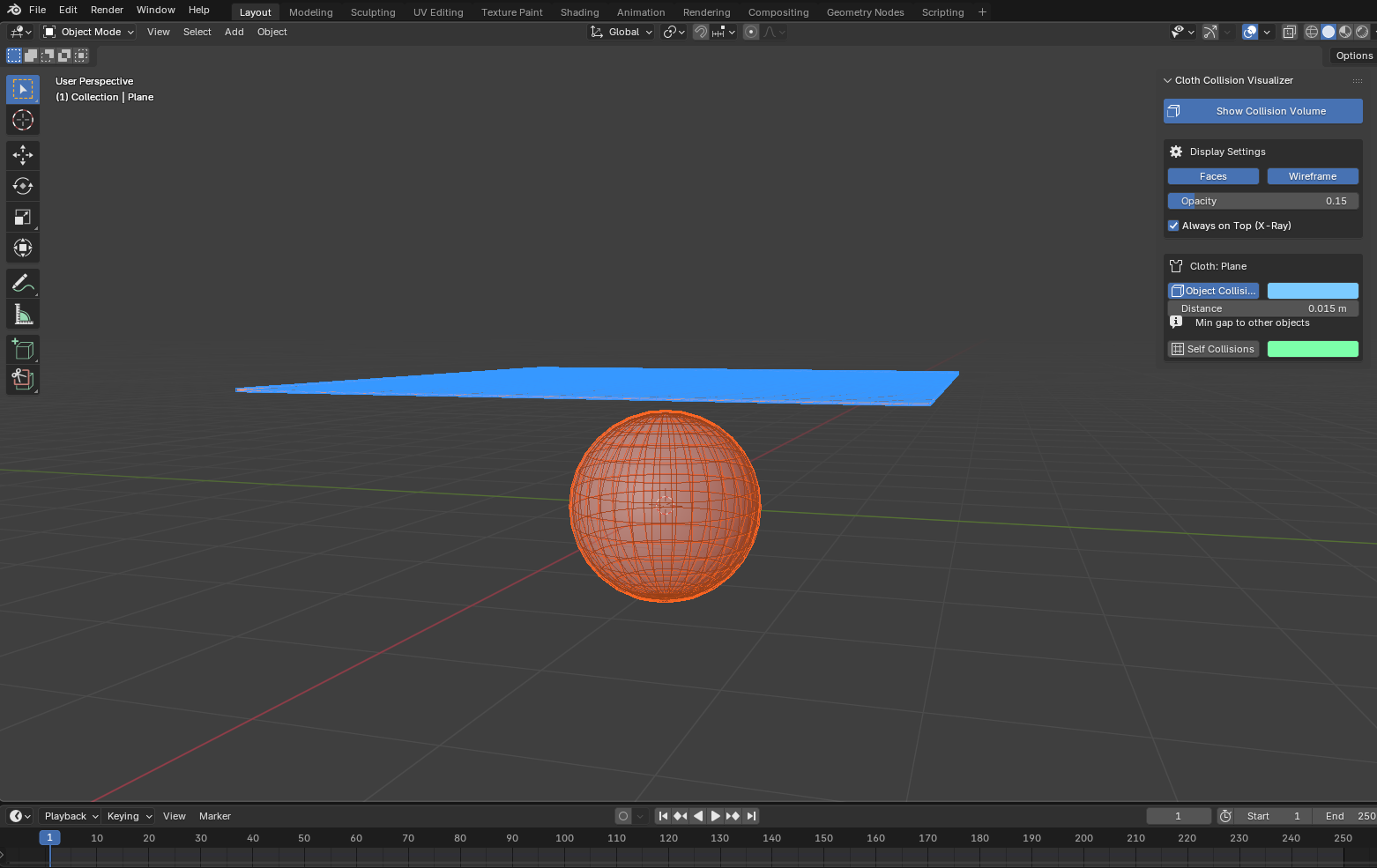Uncheck Always on Top (X-Ray)
Screen dimensions: 1377x868
point(1173,226)
